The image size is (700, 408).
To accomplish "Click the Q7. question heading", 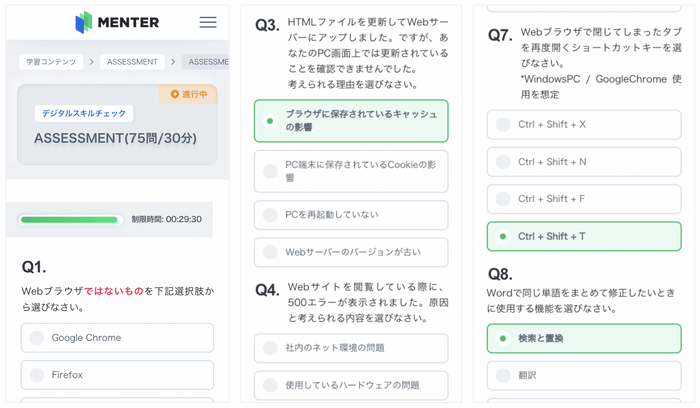I will pos(500,35).
